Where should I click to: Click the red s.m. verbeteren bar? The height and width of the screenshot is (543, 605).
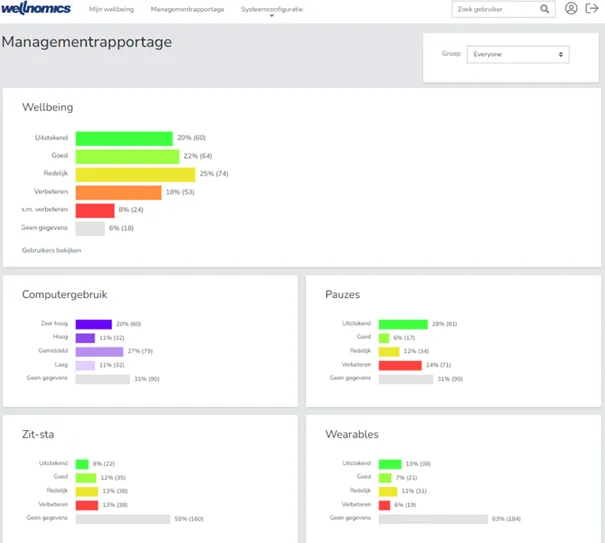95,210
